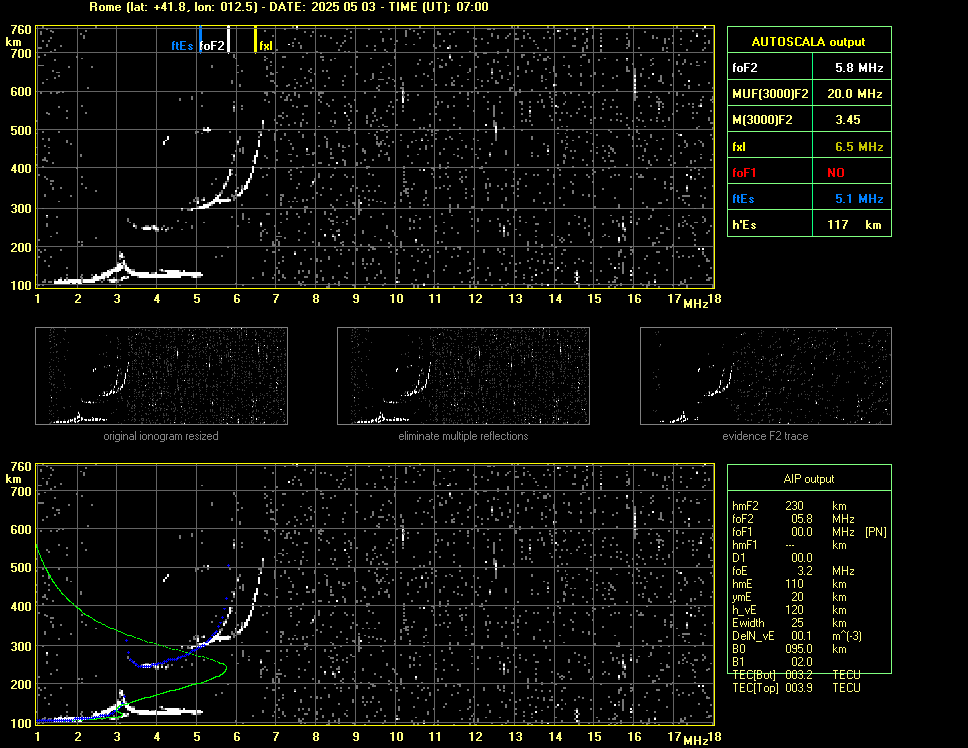The width and height of the screenshot is (968, 748).
Task: Click the 'original ionogram resized' caption
Action: [x=161, y=436]
